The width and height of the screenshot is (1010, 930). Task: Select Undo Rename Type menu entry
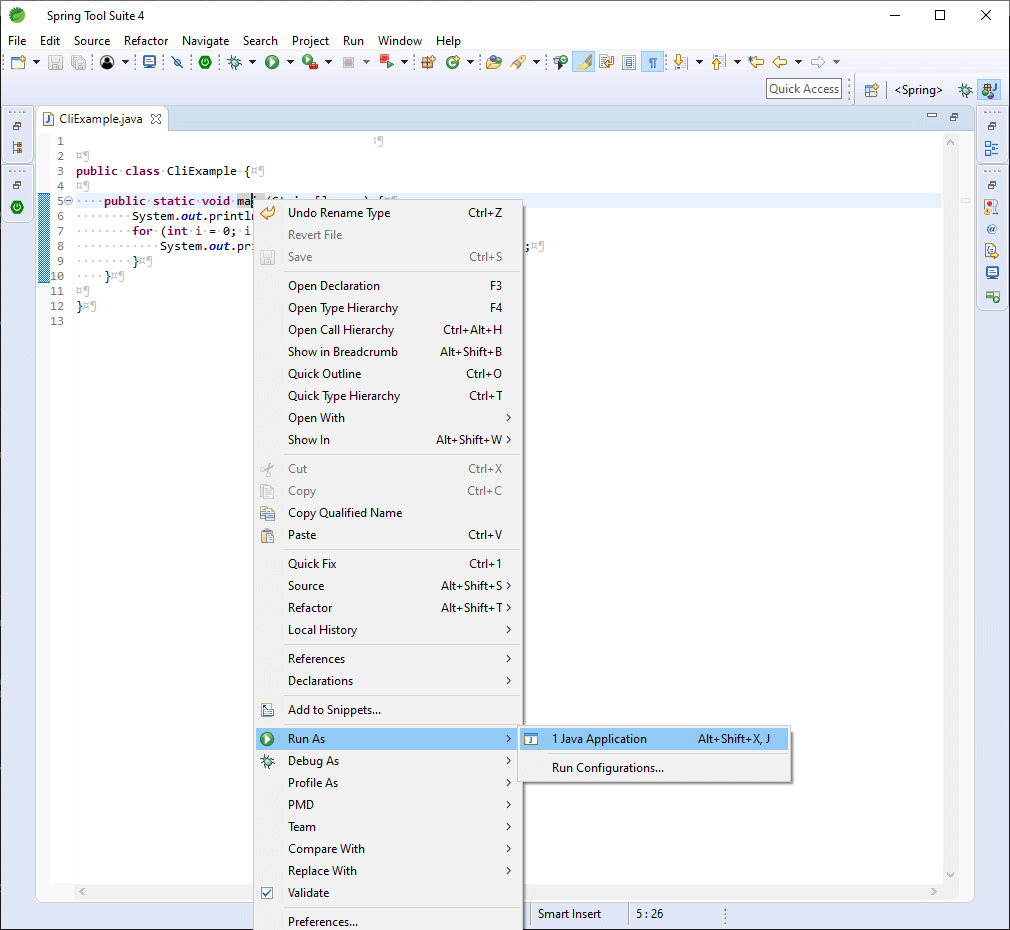(388, 213)
